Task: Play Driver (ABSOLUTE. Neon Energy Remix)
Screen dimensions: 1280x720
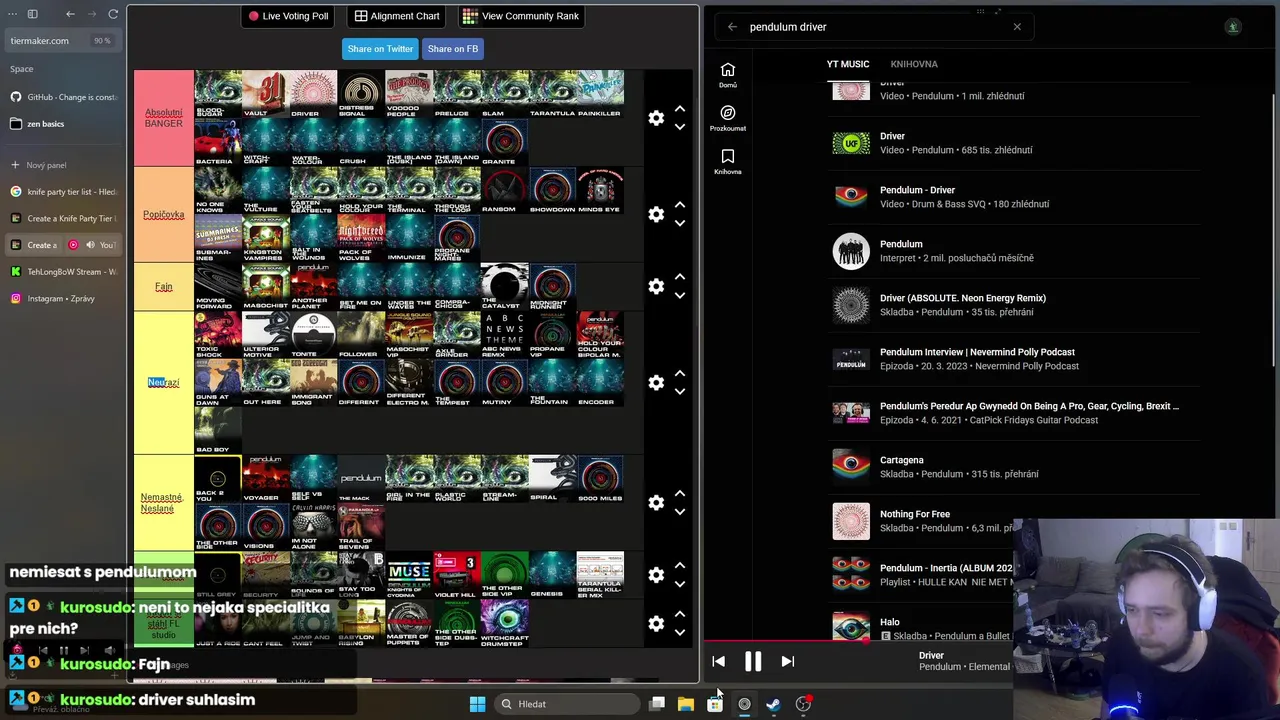Action: click(1012, 305)
